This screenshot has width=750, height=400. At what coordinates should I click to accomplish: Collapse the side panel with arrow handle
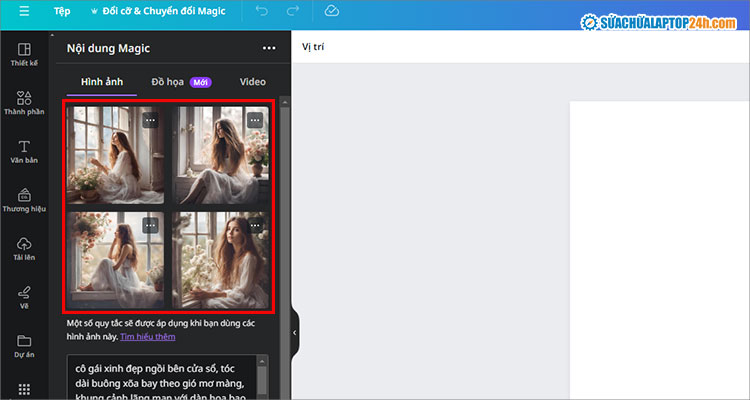pyautogui.click(x=295, y=332)
